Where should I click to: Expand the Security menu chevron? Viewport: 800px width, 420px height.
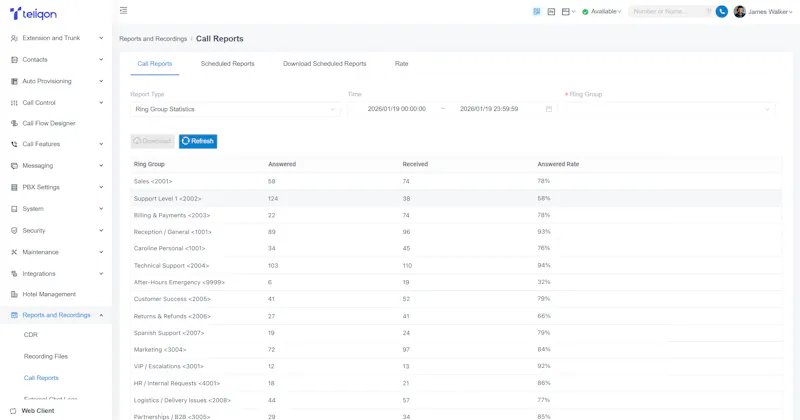[101, 230]
